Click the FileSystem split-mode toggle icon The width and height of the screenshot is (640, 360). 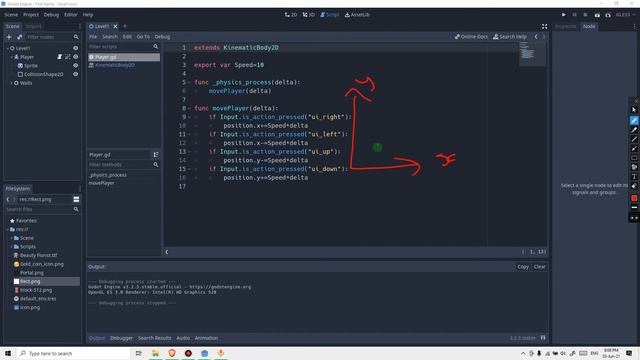tap(76, 199)
